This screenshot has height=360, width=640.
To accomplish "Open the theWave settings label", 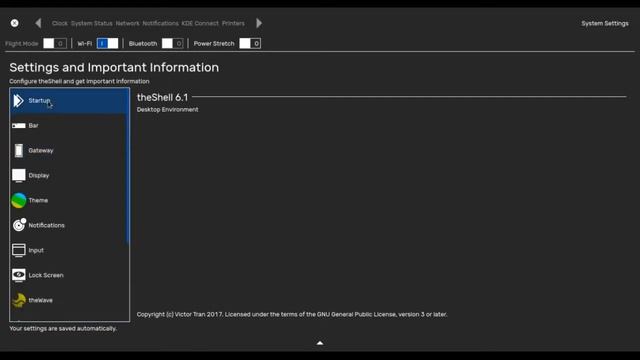I will pos(40,300).
